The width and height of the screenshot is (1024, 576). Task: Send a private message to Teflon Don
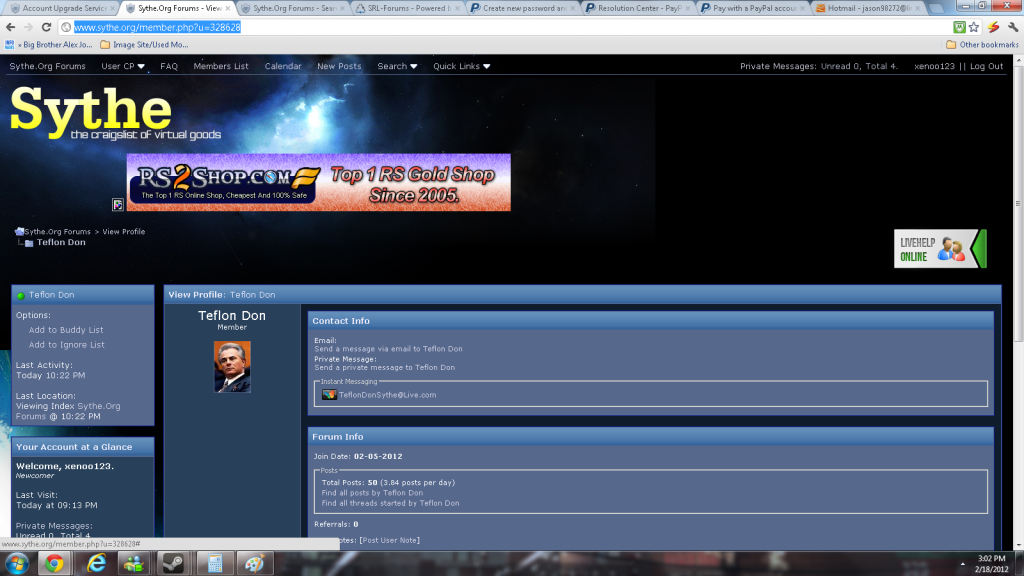pyautogui.click(x=384, y=368)
